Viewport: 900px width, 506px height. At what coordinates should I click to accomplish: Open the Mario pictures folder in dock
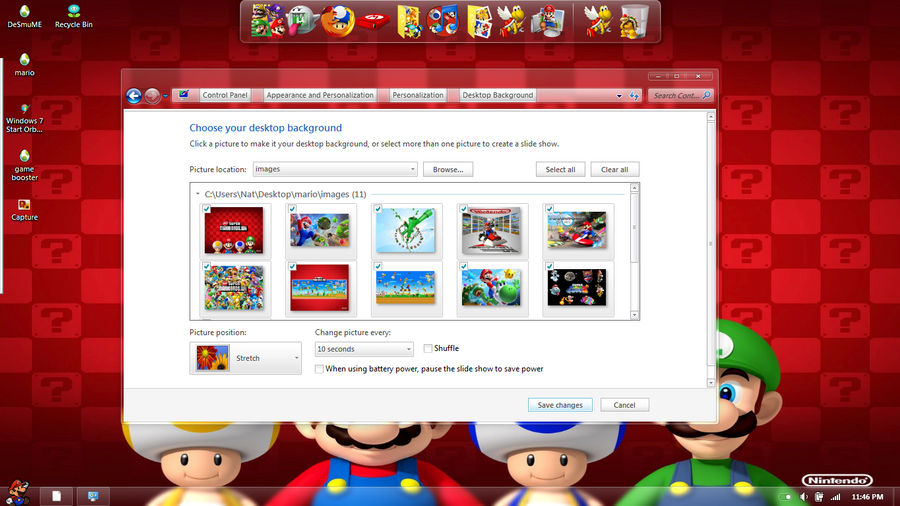pyautogui.click(x=479, y=22)
